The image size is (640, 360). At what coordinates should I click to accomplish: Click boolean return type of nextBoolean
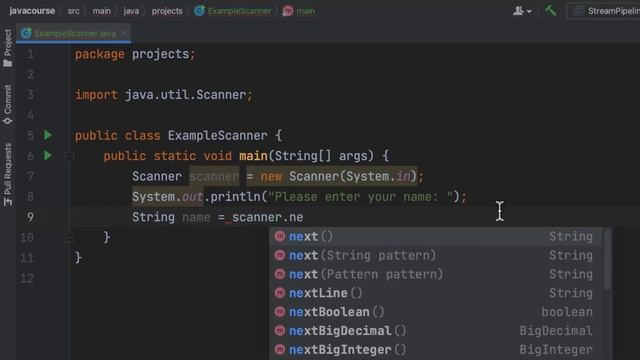point(567,312)
